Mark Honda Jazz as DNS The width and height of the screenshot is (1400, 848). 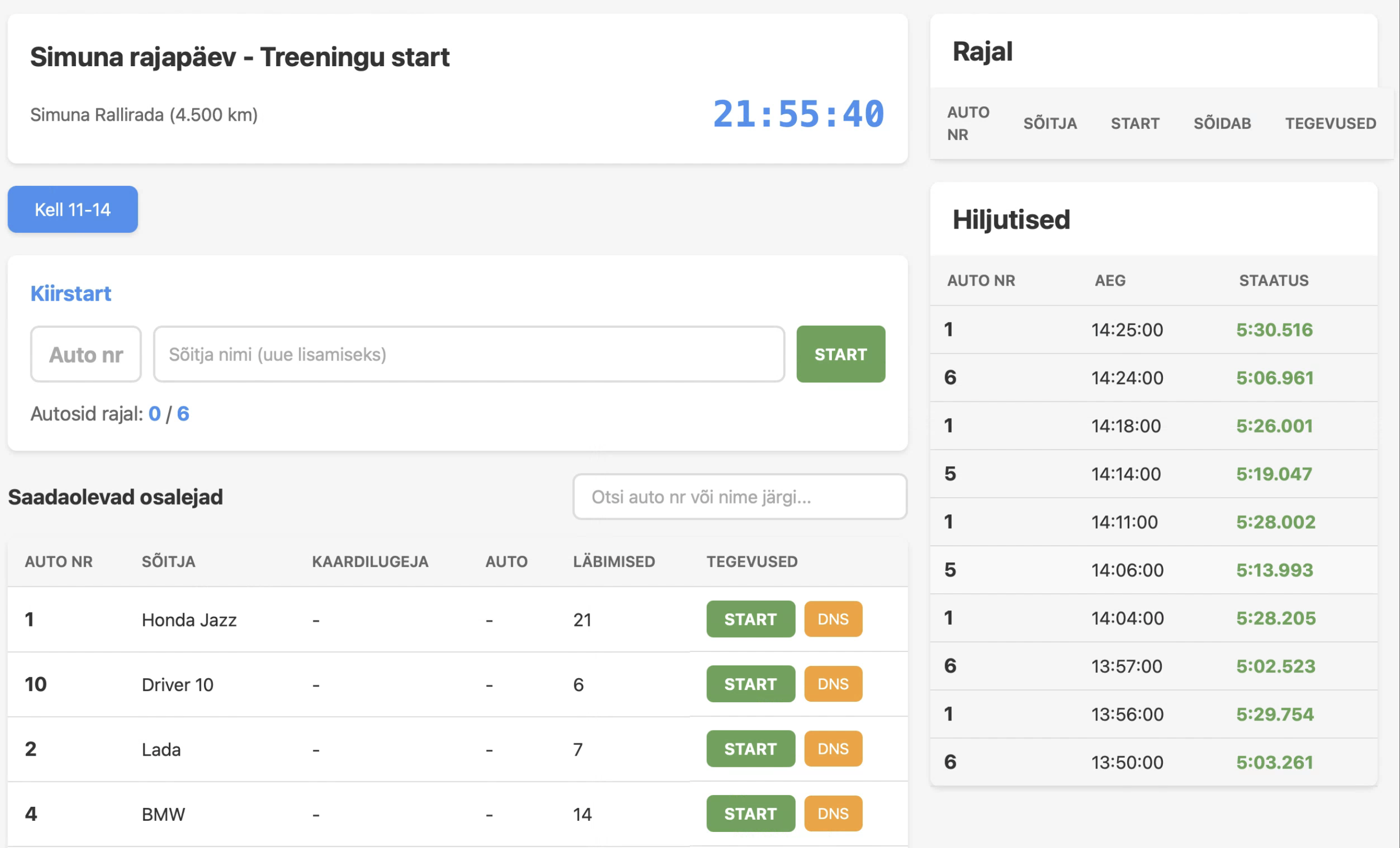point(832,619)
